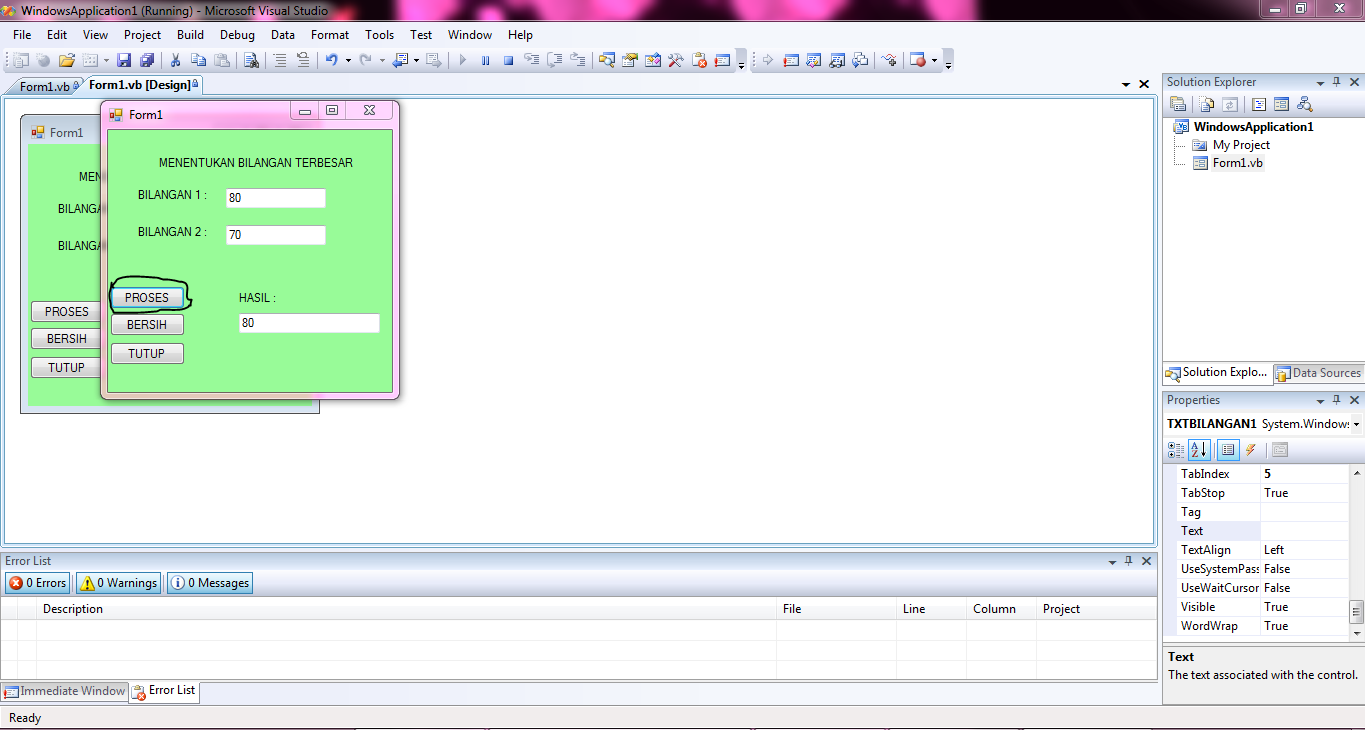Sort properties alphabetically with the A-Z icon
This screenshot has height=730, width=1365.
coord(1199,450)
